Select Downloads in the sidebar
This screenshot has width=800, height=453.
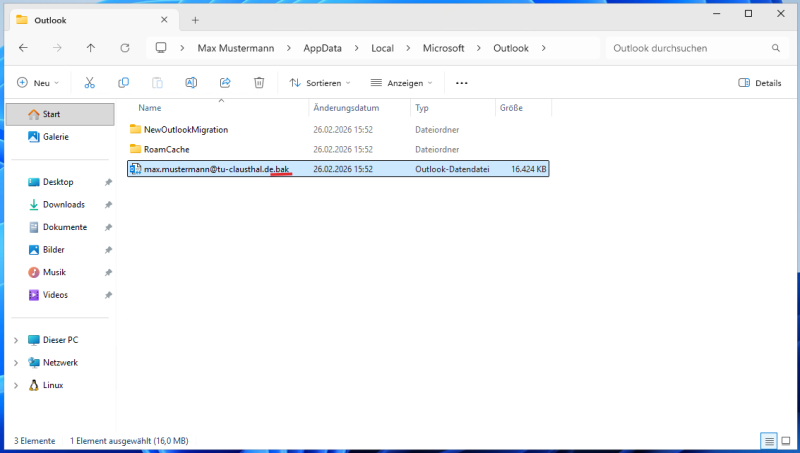tap(63, 204)
